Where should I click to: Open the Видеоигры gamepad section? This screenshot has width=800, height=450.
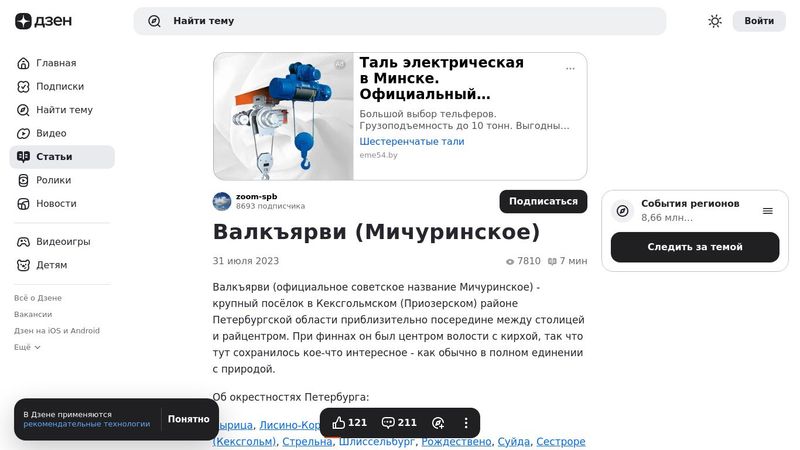(62, 241)
